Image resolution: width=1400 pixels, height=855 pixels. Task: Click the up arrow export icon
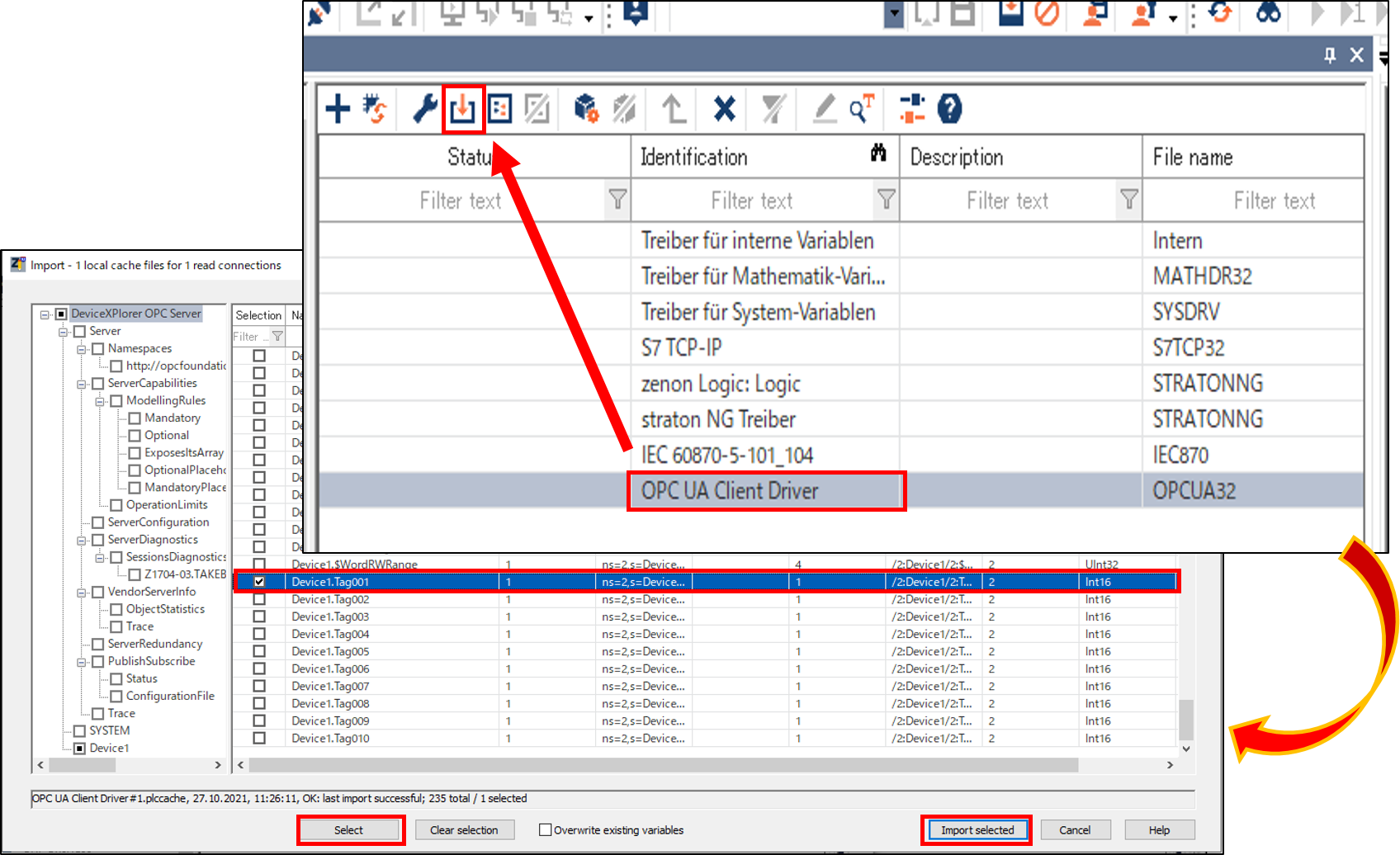[674, 109]
